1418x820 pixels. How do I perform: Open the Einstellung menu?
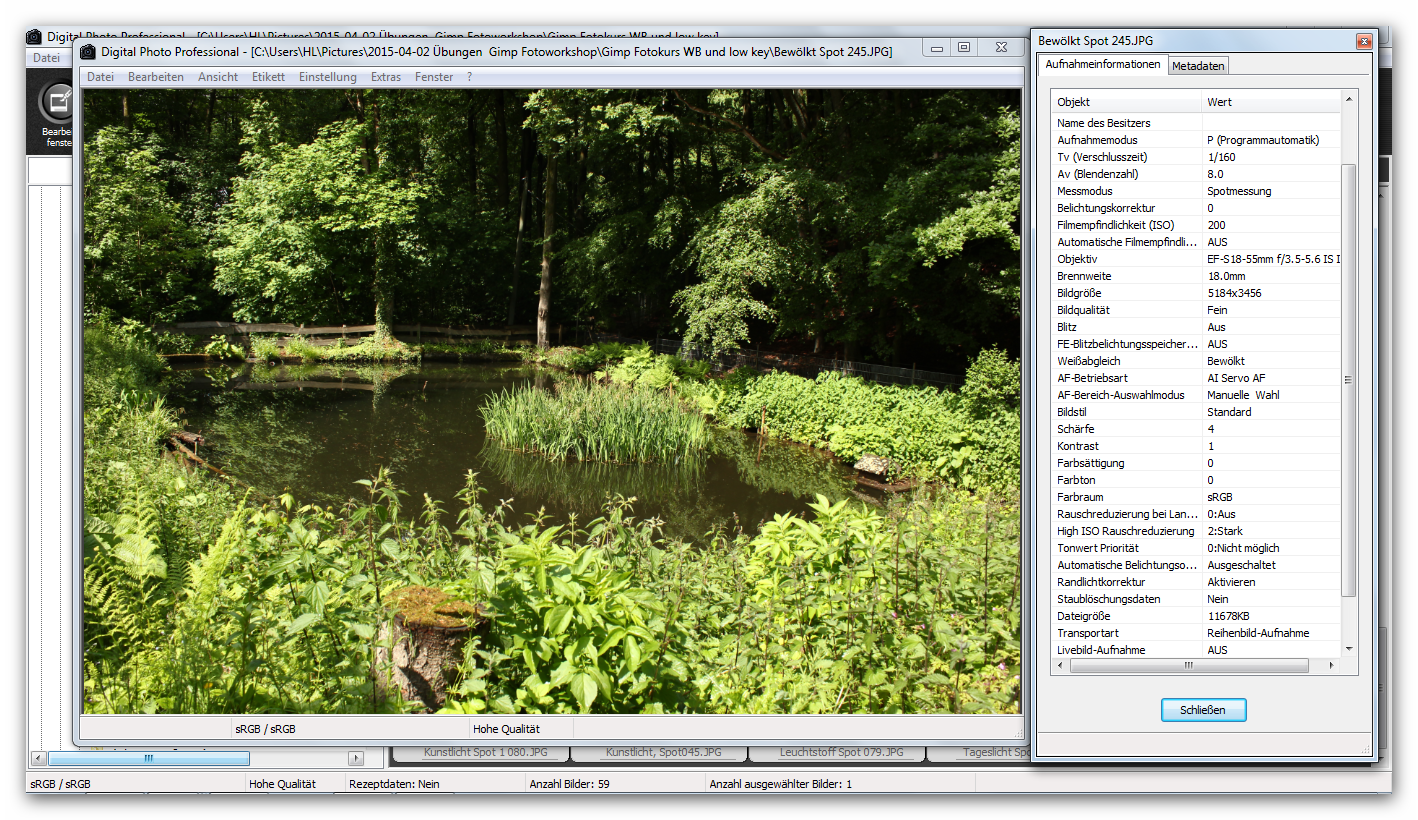327,77
